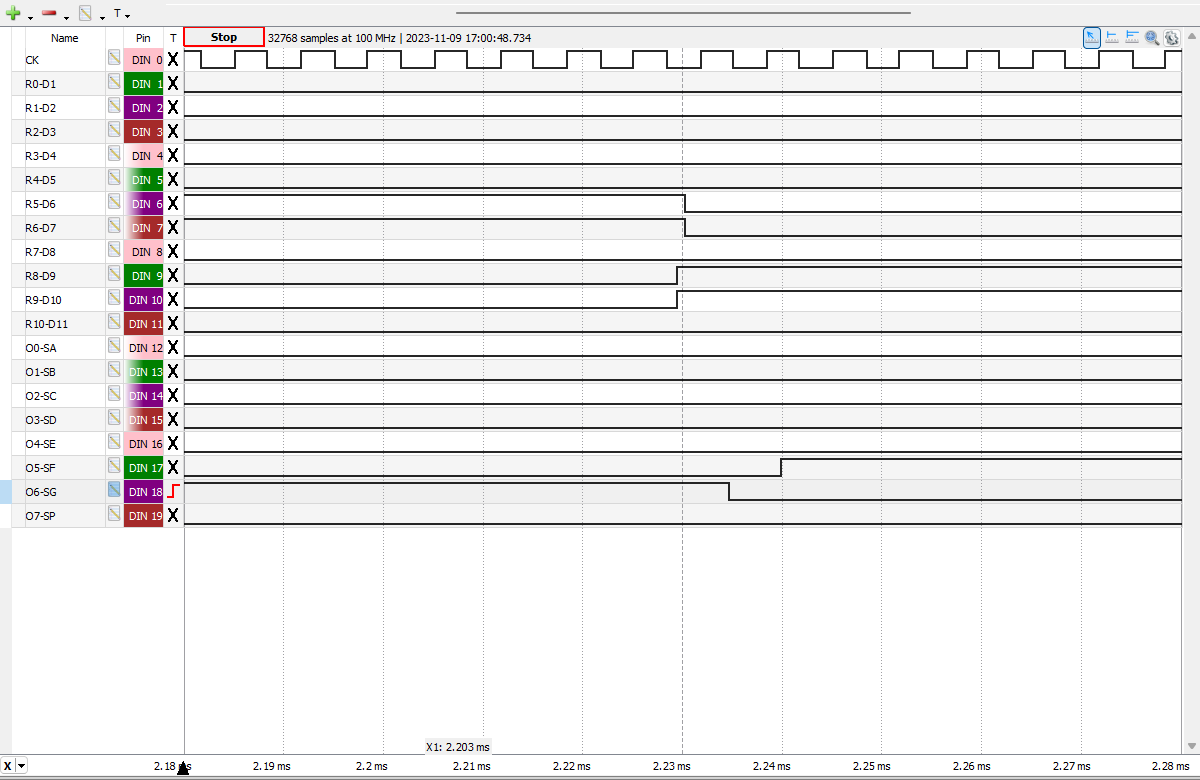Image resolution: width=1200 pixels, height=780 pixels.
Task: Activate the dual cursor measurement tool
Action: pyautogui.click(x=1132, y=37)
